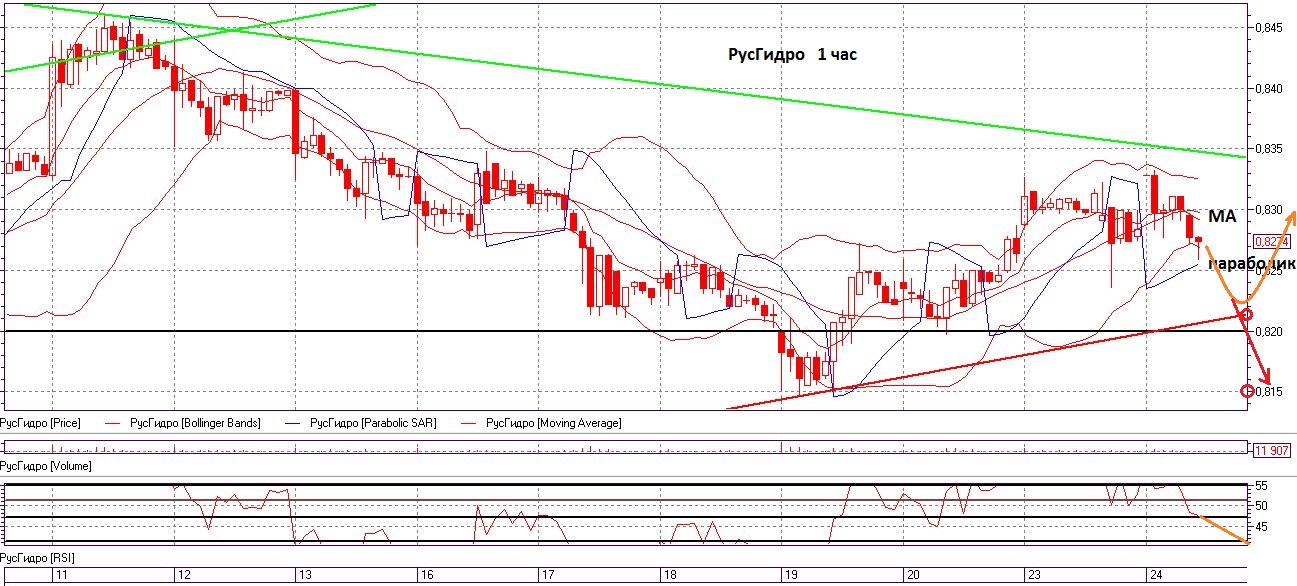
Task: Click the РусГидро [Volume] panel label
Action: point(46,466)
